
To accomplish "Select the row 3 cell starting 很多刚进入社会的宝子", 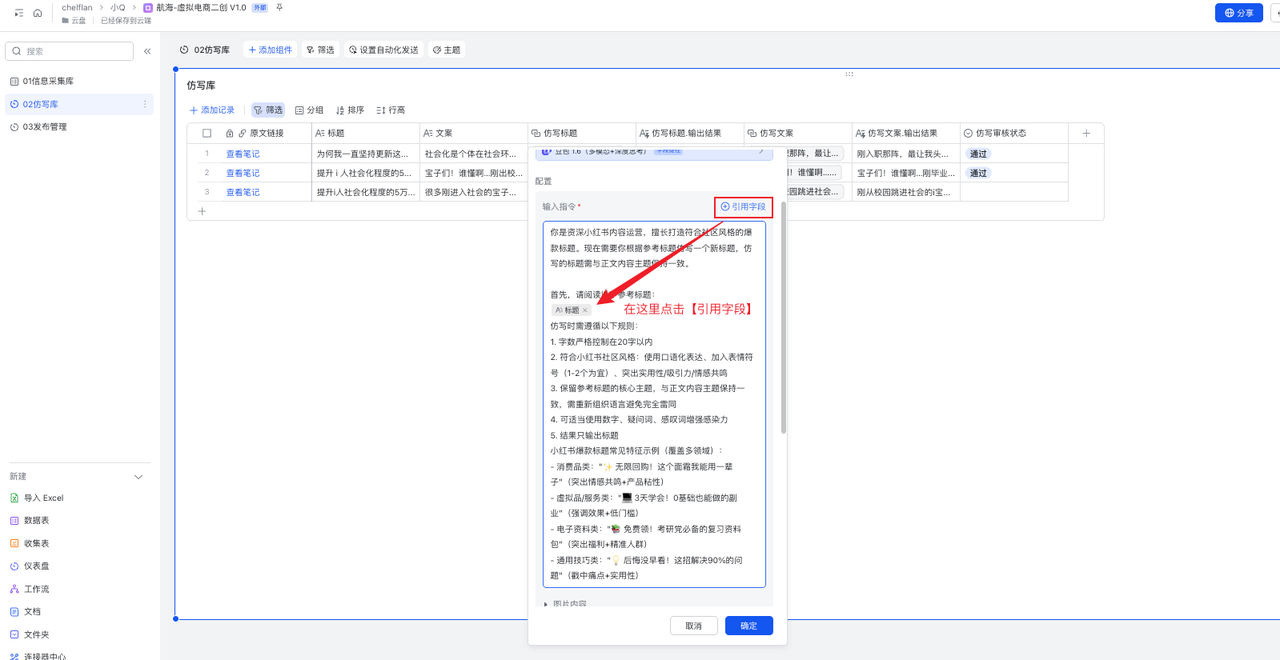I will click(x=474, y=192).
